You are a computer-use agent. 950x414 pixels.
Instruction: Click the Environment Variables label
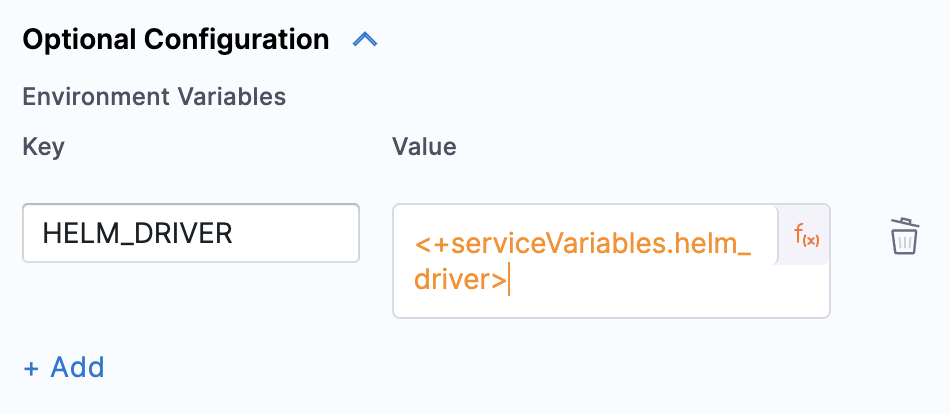(x=154, y=97)
